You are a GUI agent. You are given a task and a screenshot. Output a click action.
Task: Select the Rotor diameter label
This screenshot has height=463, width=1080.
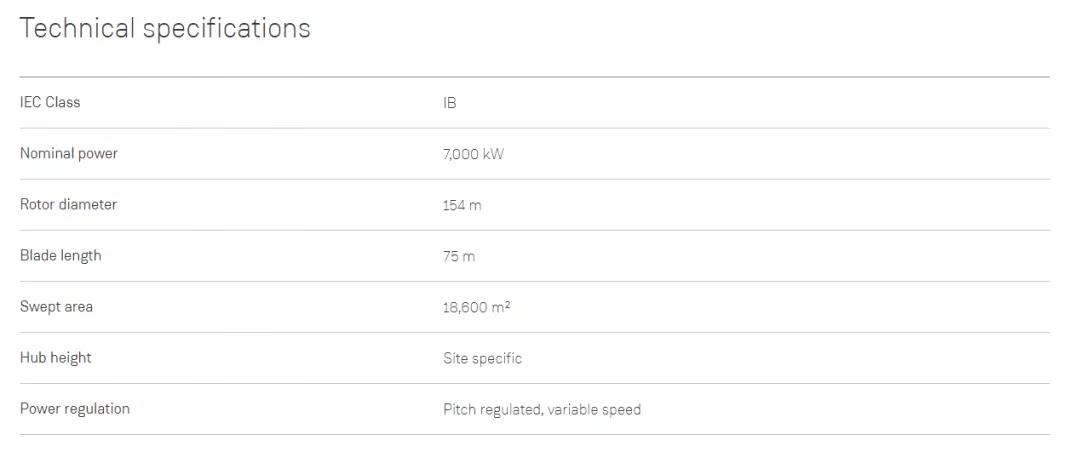point(68,204)
